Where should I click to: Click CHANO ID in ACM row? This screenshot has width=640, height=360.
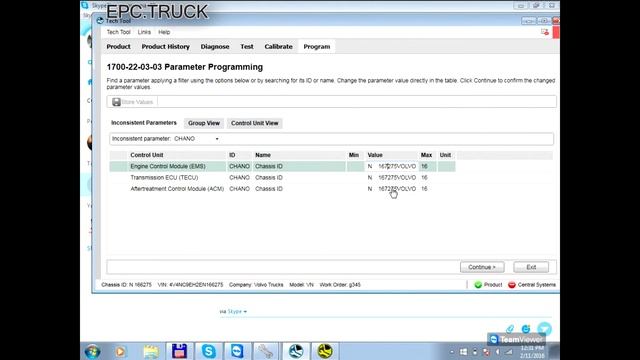click(239, 189)
